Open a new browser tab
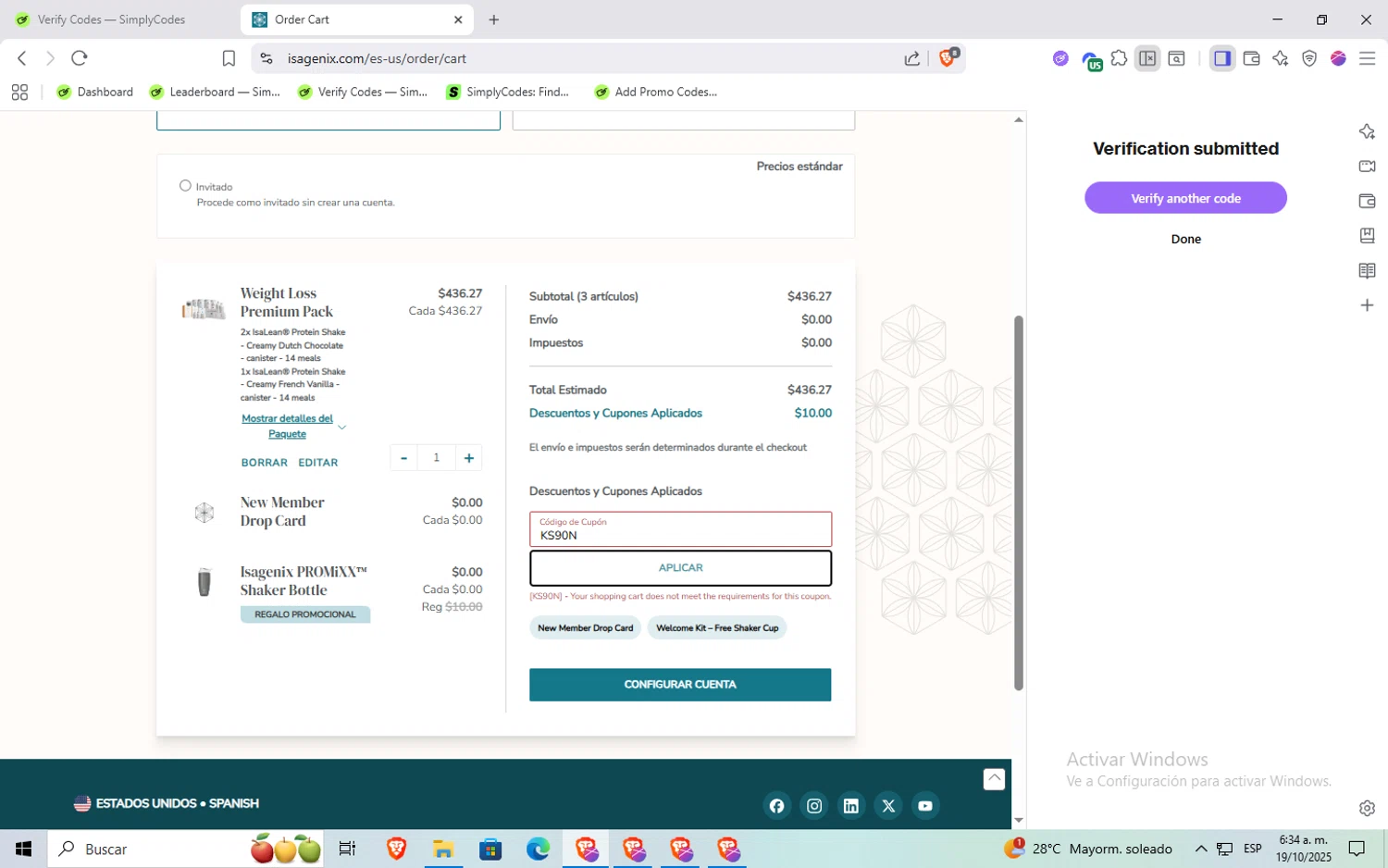This screenshot has width=1388, height=868. 494,19
